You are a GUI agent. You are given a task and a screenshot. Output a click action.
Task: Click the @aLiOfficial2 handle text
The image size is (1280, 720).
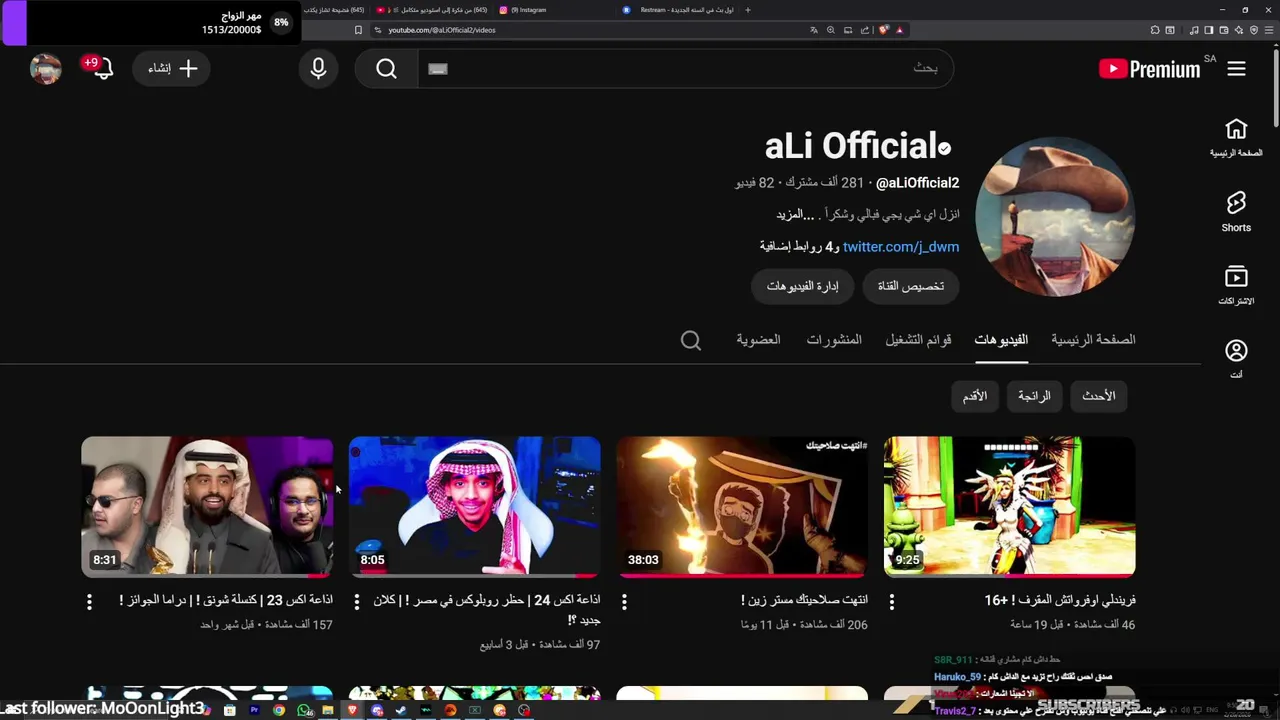pyautogui.click(x=918, y=183)
